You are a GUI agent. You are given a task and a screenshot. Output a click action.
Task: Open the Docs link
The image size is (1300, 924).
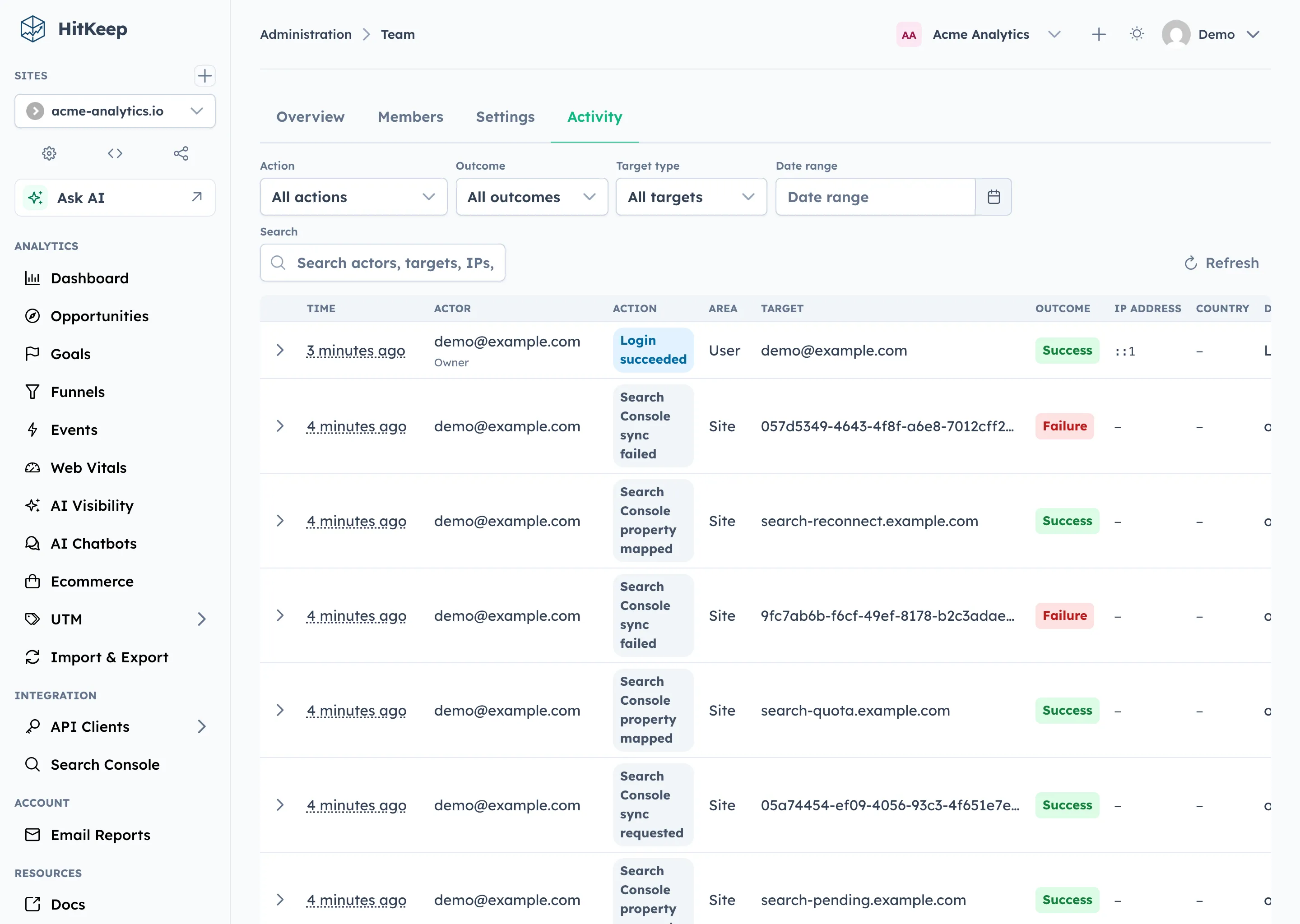pos(115,904)
